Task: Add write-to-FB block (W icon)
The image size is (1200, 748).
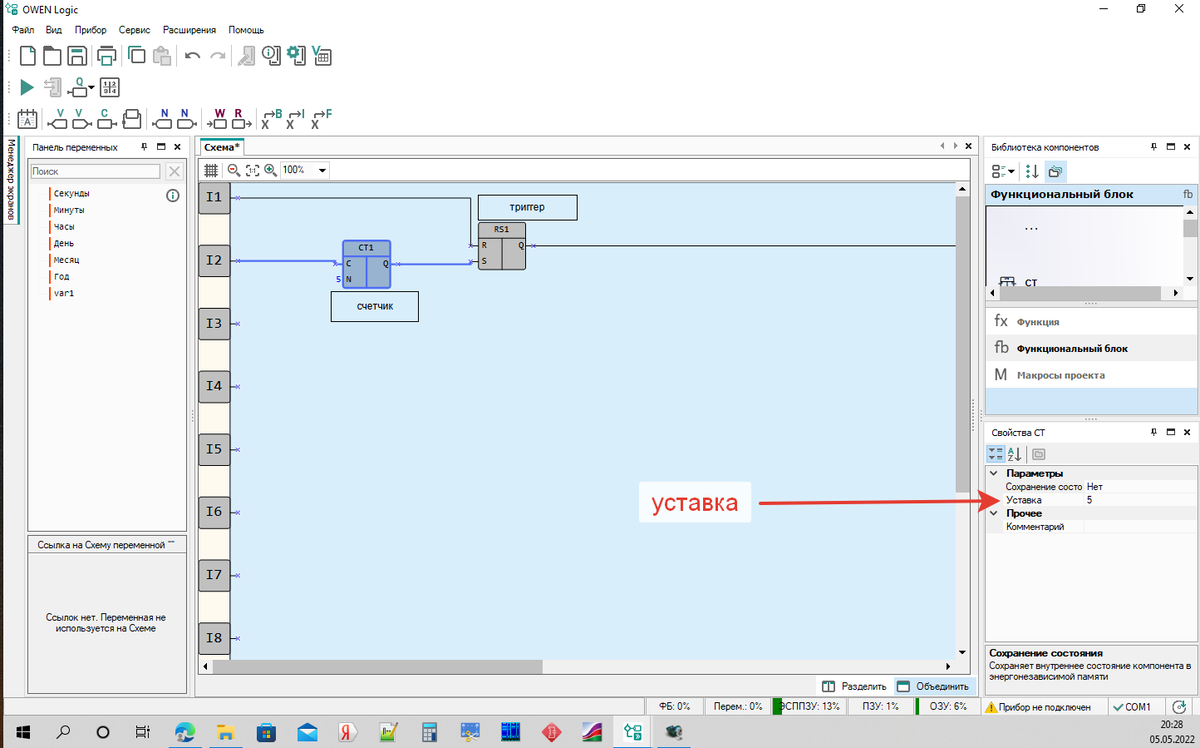Action: pos(218,119)
